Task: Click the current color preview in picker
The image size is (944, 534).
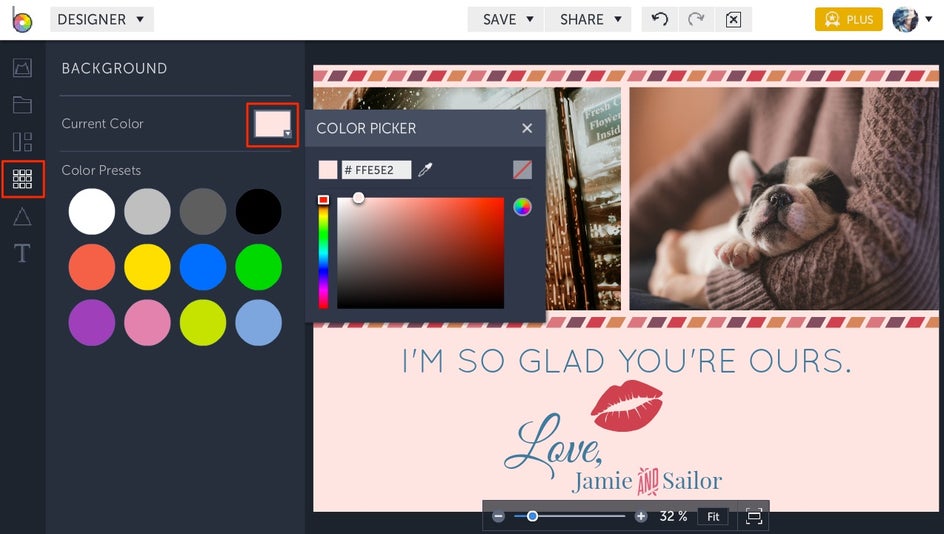Action: (328, 170)
